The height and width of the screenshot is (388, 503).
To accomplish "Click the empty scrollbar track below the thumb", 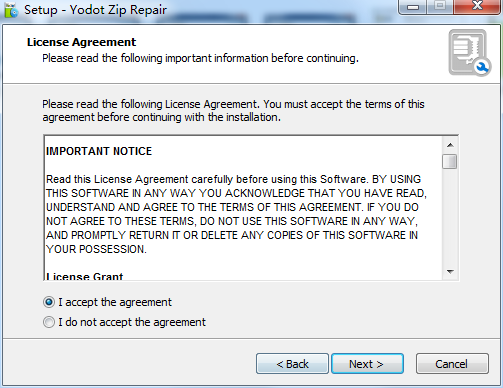I will pyautogui.click(x=450, y=217).
